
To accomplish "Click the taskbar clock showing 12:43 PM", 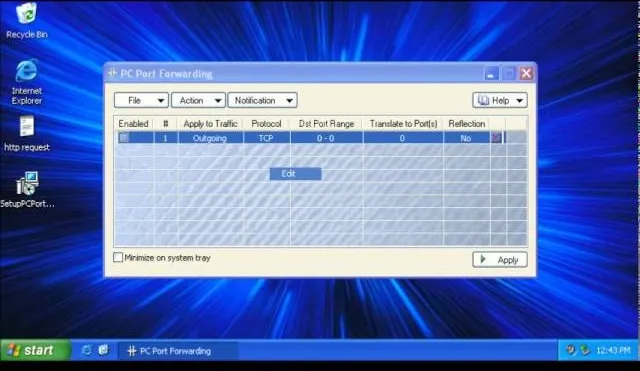I will coord(613,350).
